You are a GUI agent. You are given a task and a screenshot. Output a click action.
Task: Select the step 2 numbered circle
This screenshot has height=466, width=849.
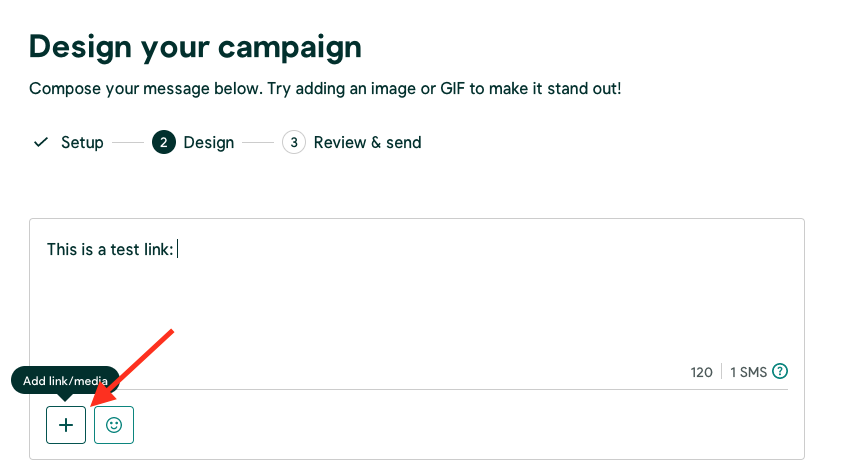point(164,142)
